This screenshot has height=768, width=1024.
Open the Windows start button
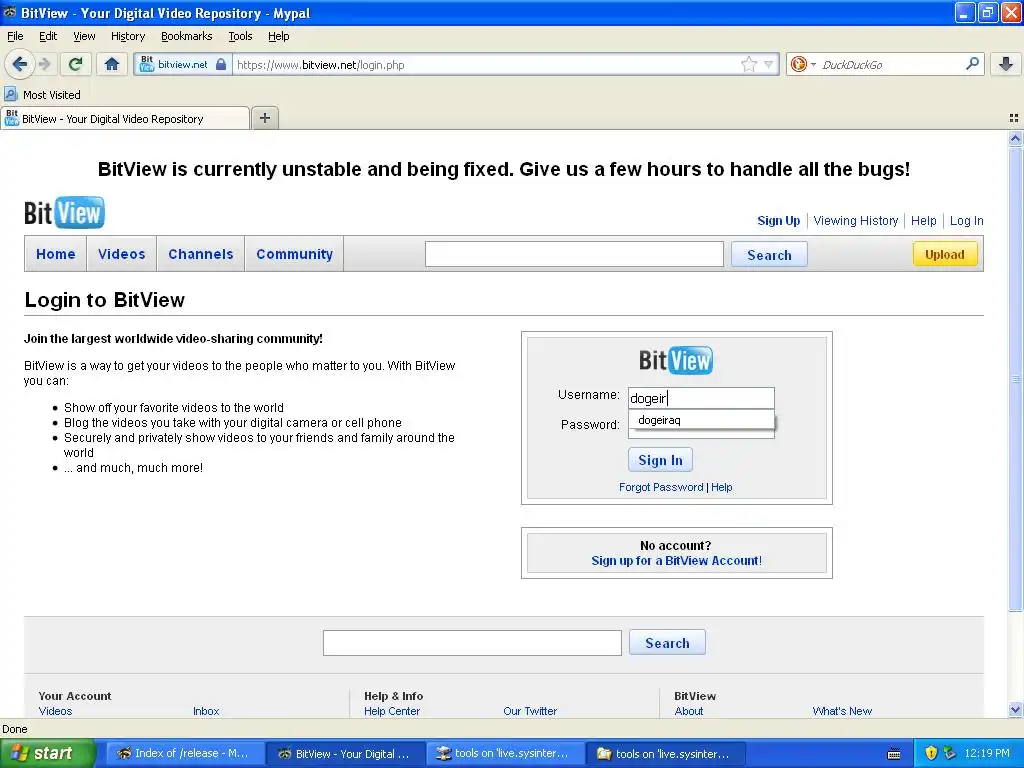click(x=47, y=753)
